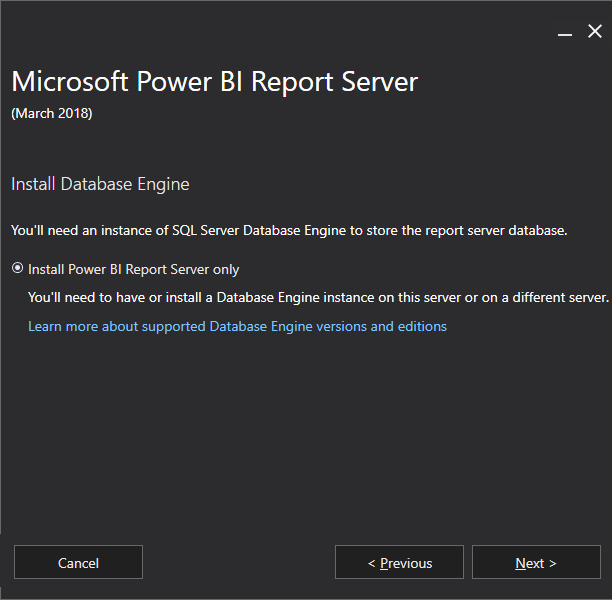Click the Database Engine instance requirement note
Viewport: 612px width, 600px height.
pyautogui.click(x=318, y=297)
